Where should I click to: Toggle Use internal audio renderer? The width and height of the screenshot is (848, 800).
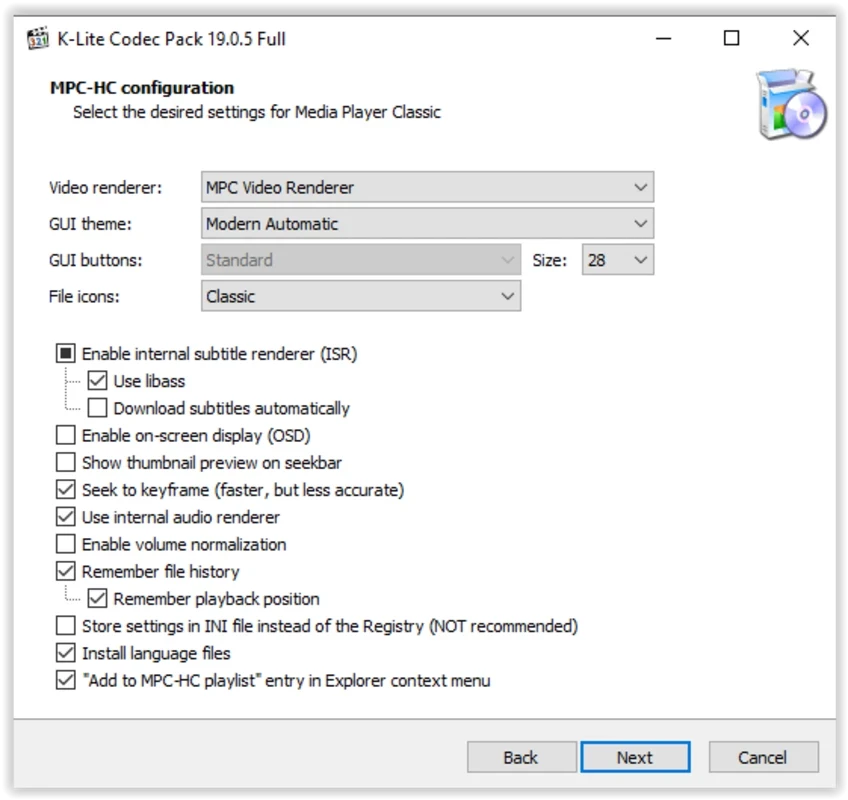(x=66, y=517)
